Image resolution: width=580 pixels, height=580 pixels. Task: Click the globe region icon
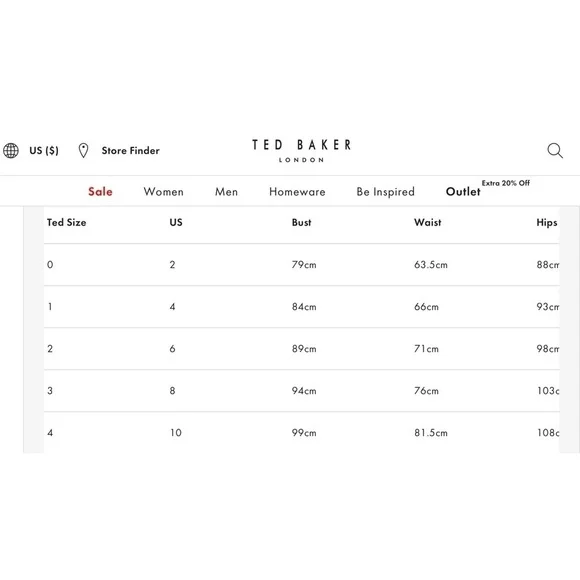point(11,151)
